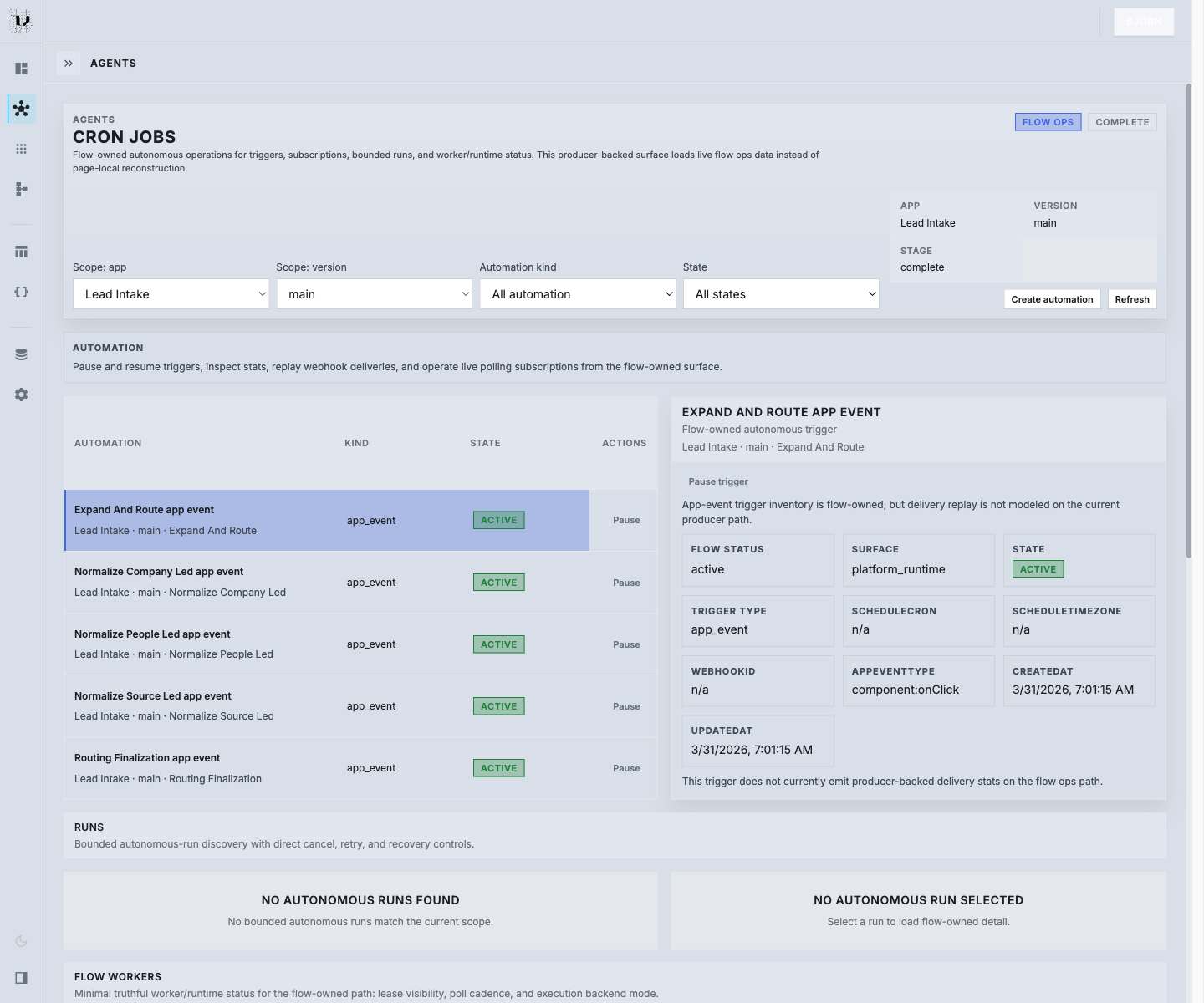Select the FLOW OPS tab
The height and width of the screenshot is (1003, 1204).
coord(1048,121)
